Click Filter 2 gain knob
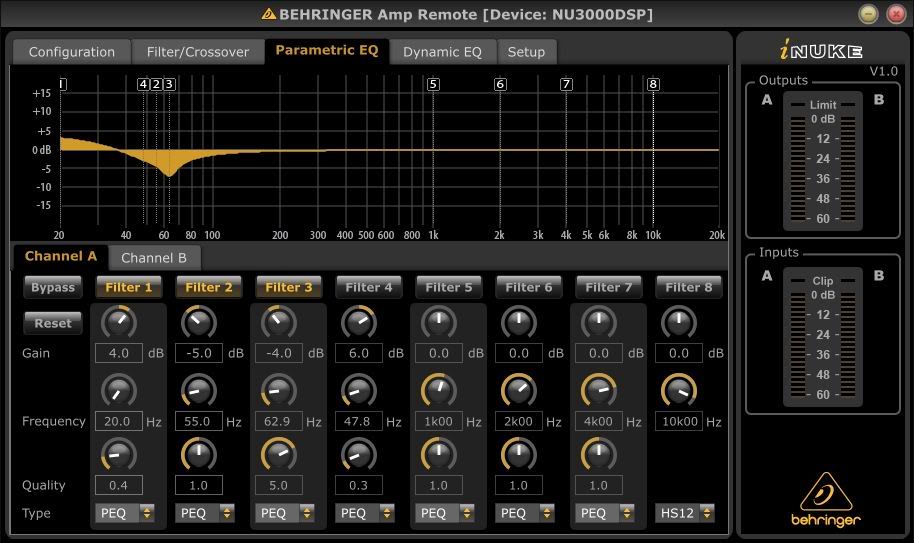 pos(199,322)
